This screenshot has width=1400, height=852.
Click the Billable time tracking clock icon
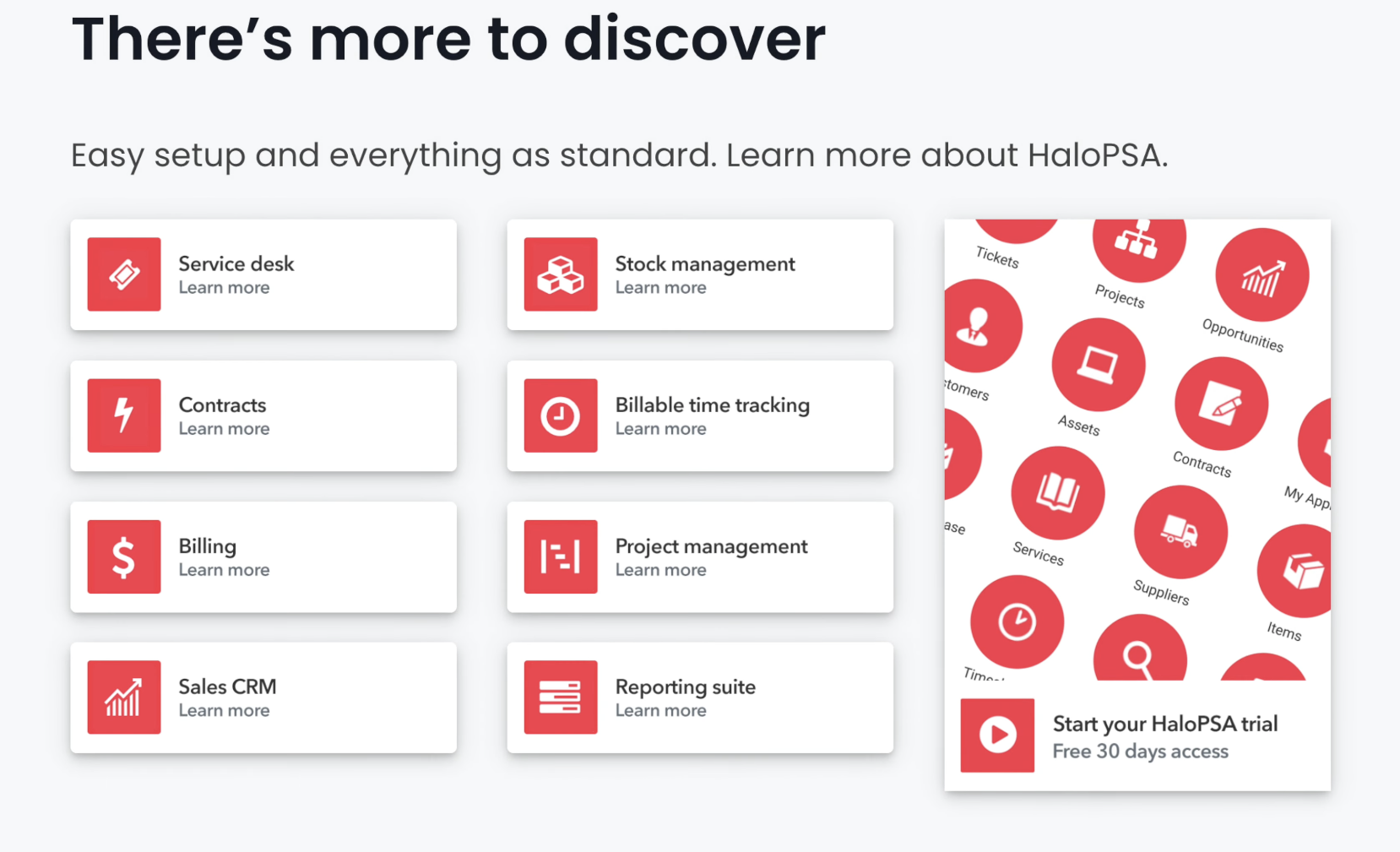coord(561,415)
